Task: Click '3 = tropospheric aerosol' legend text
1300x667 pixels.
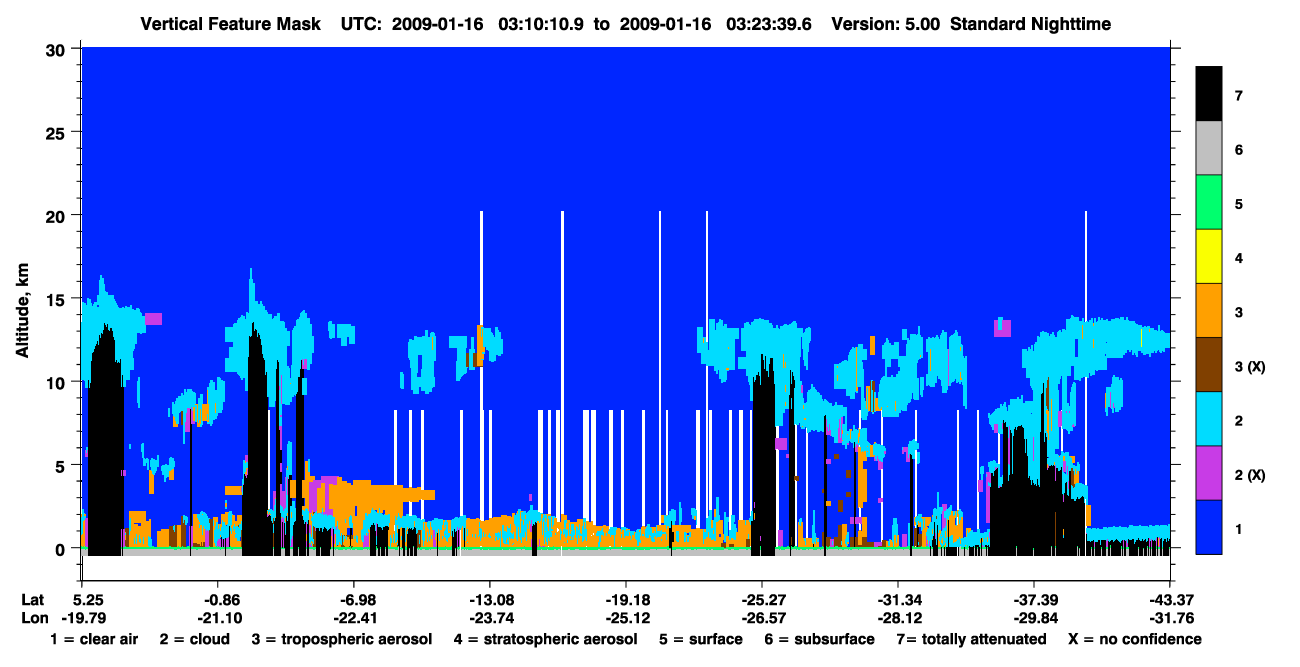Action: tap(342, 639)
